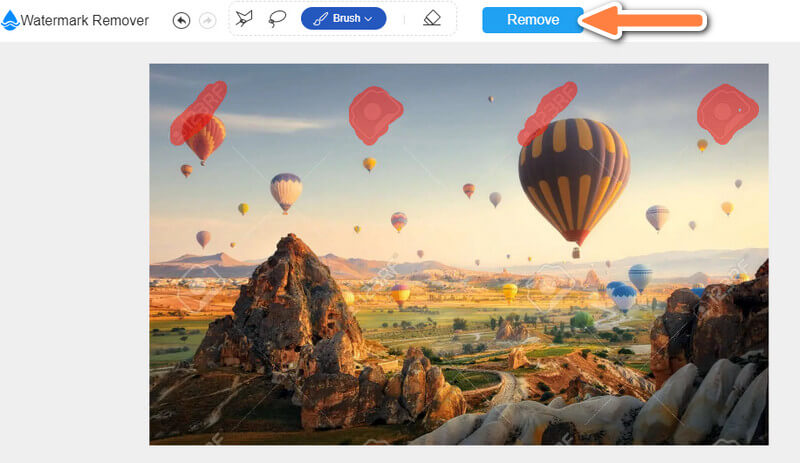Select the Polygonal selection tool
This screenshot has width=800, height=463.
(x=244, y=19)
